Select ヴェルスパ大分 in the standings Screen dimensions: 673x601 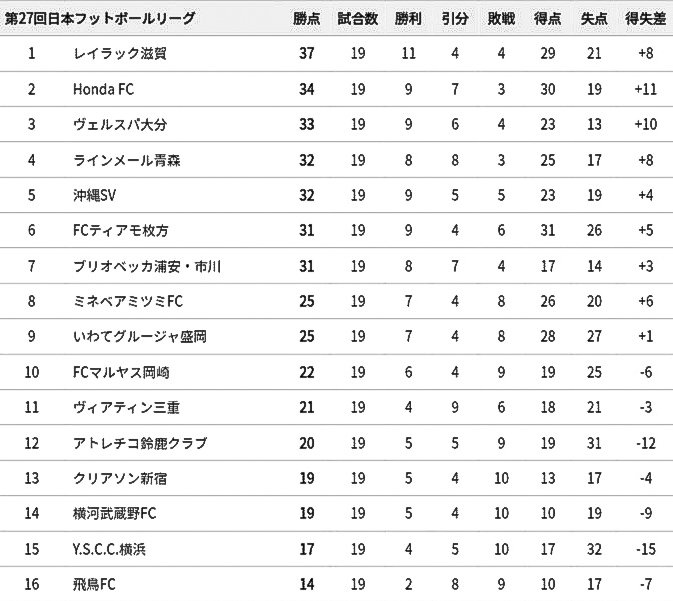click(119, 124)
